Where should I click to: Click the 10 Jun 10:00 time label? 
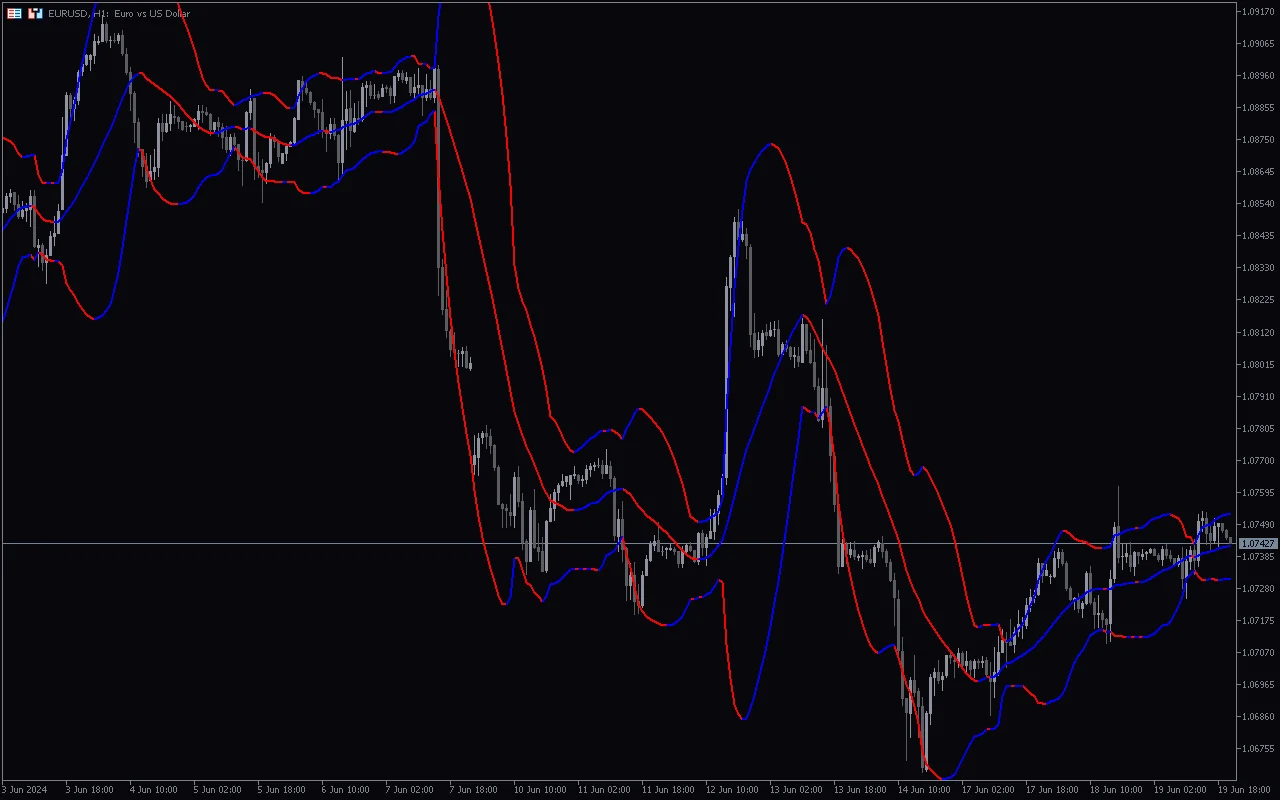tap(538, 789)
